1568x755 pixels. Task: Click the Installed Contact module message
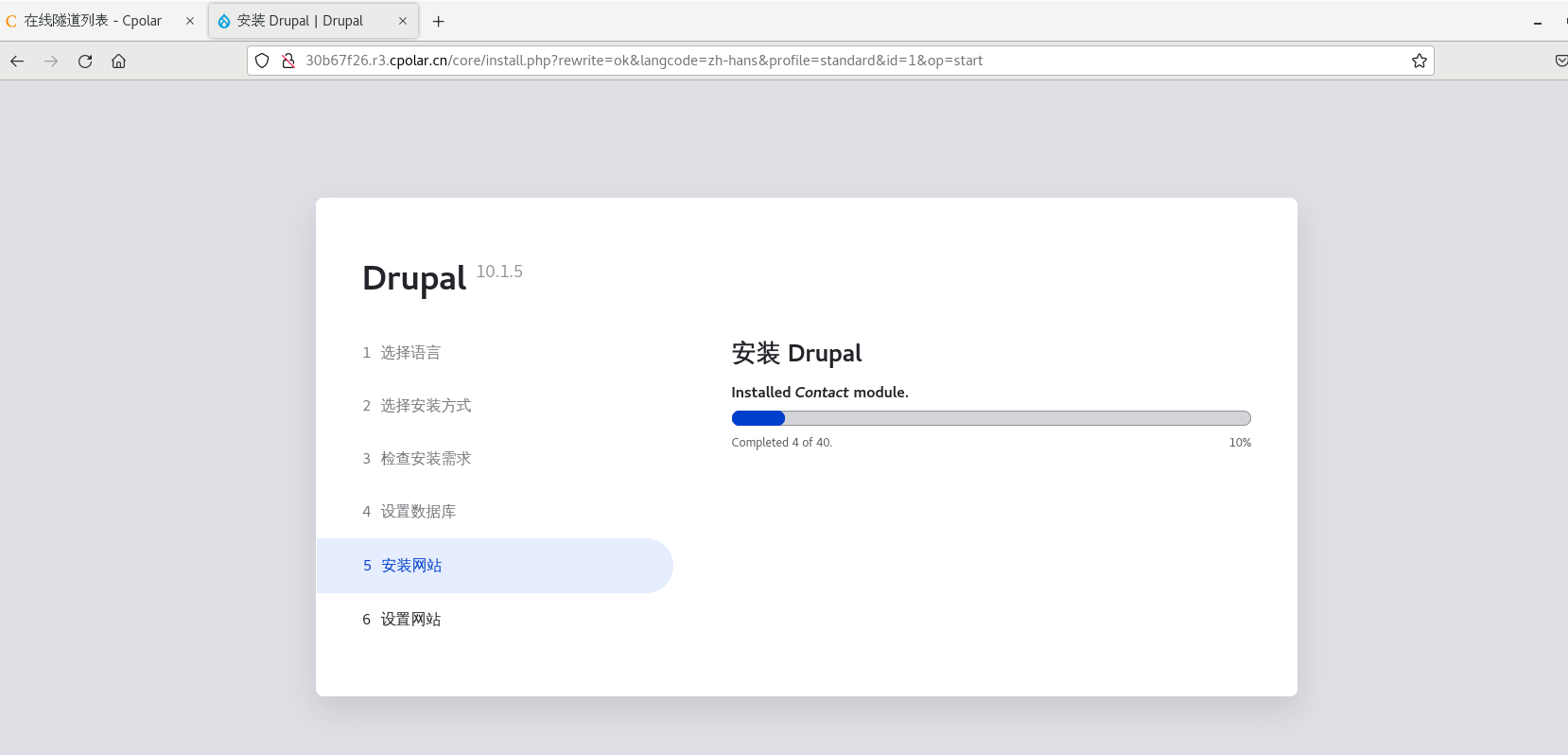pyautogui.click(x=820, y=393)
